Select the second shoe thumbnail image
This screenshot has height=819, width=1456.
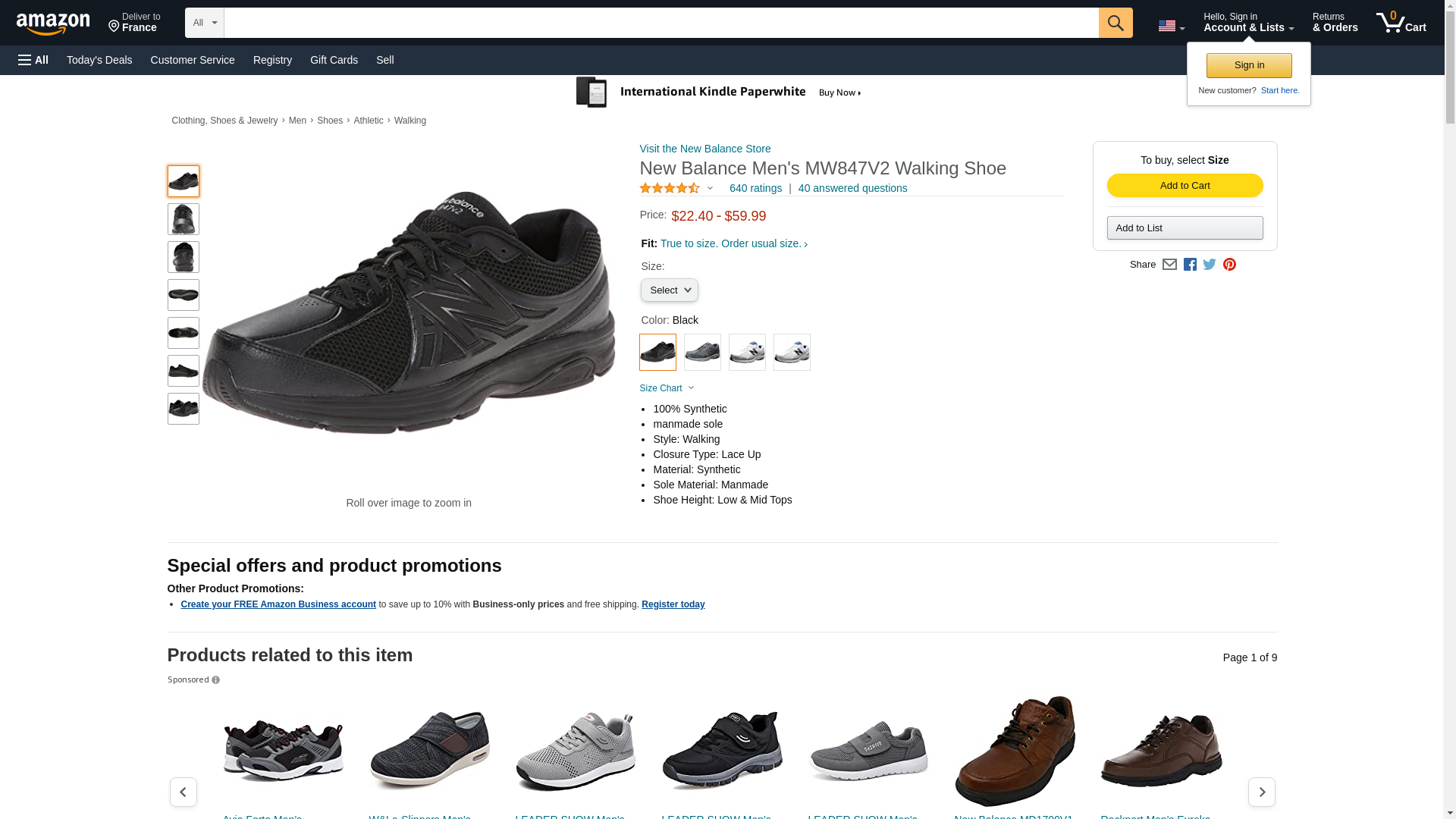coord(184,219)
